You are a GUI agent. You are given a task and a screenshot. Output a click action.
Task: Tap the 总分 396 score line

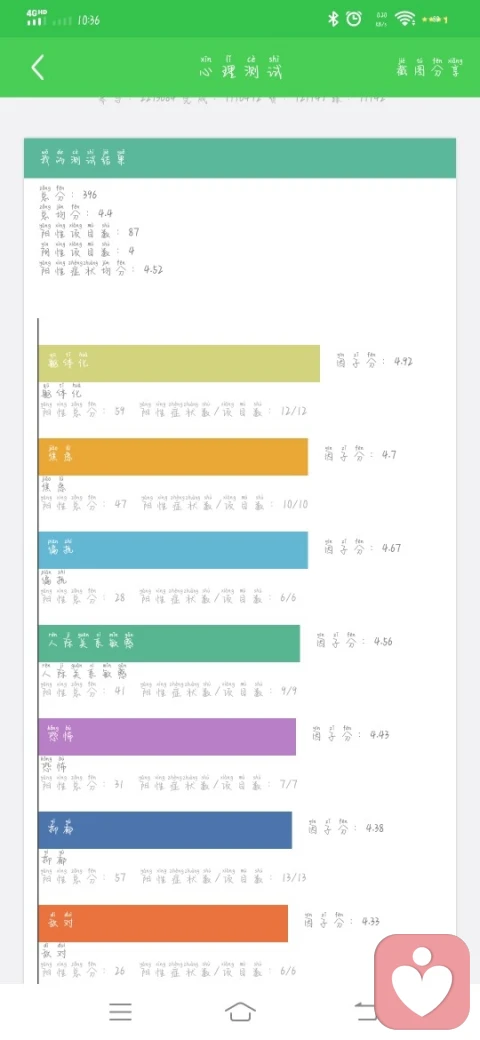click(68, 193)
